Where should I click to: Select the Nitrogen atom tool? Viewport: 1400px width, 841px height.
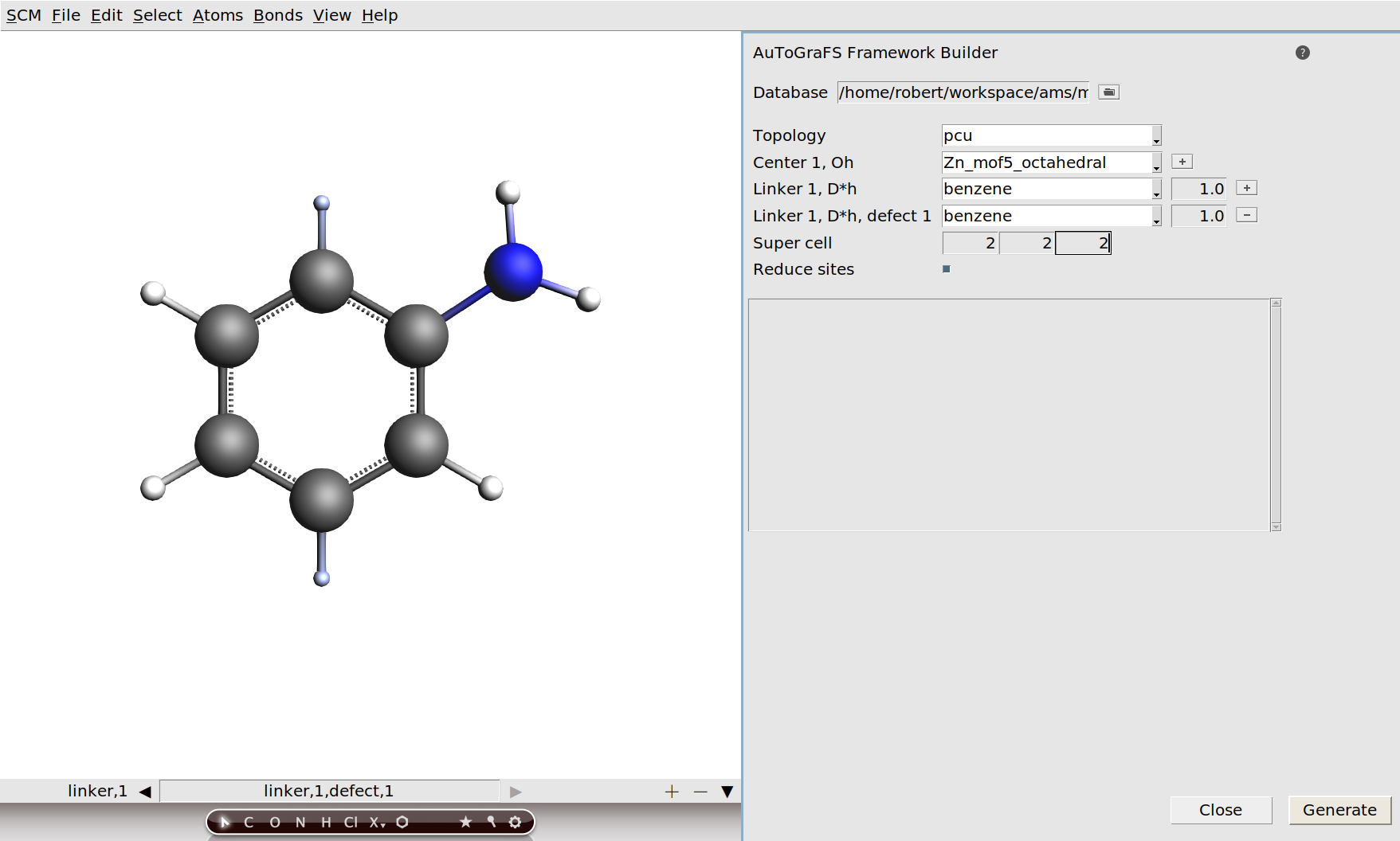coord(300,823)
